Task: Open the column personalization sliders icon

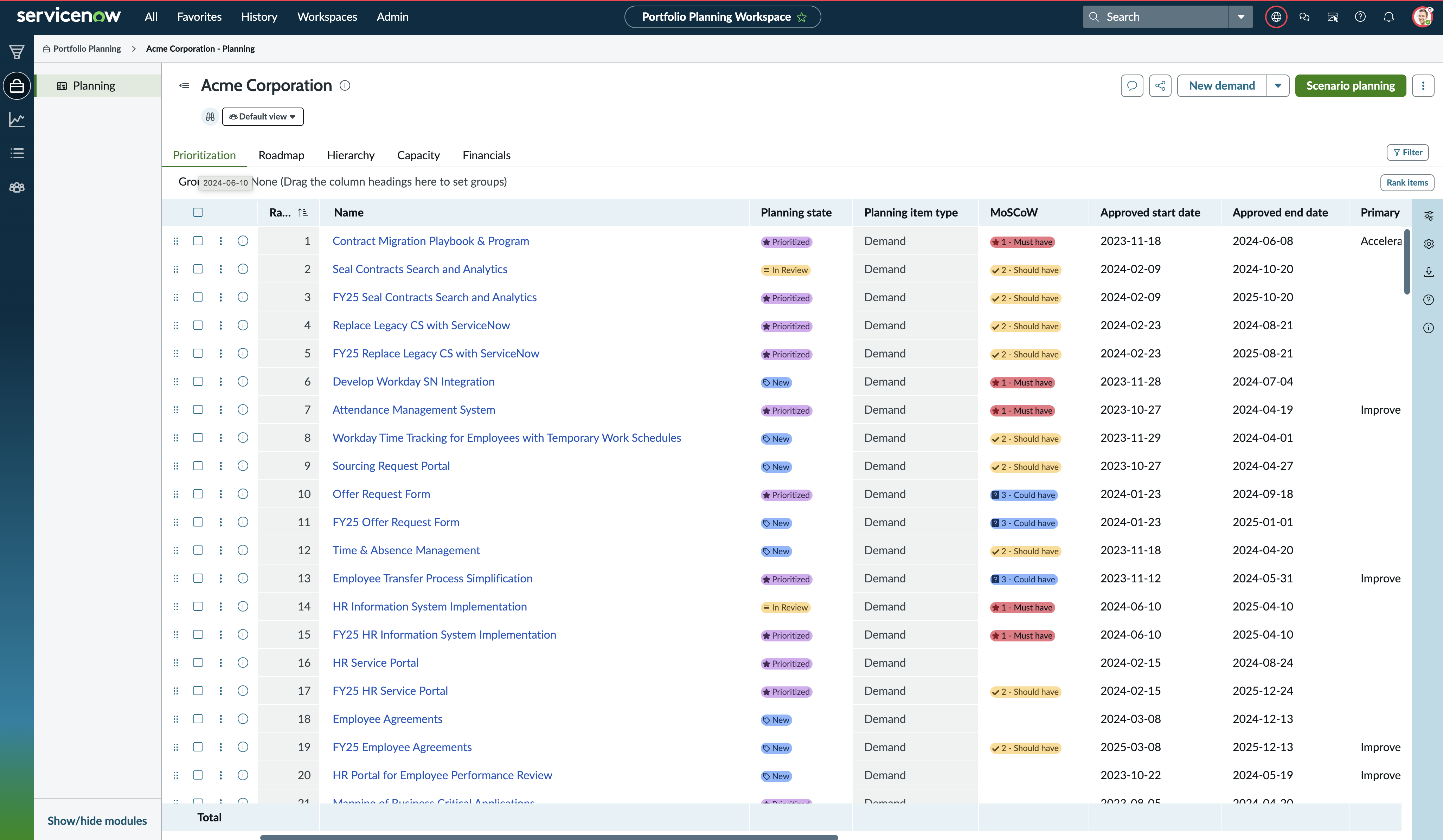Action: 1429,216
